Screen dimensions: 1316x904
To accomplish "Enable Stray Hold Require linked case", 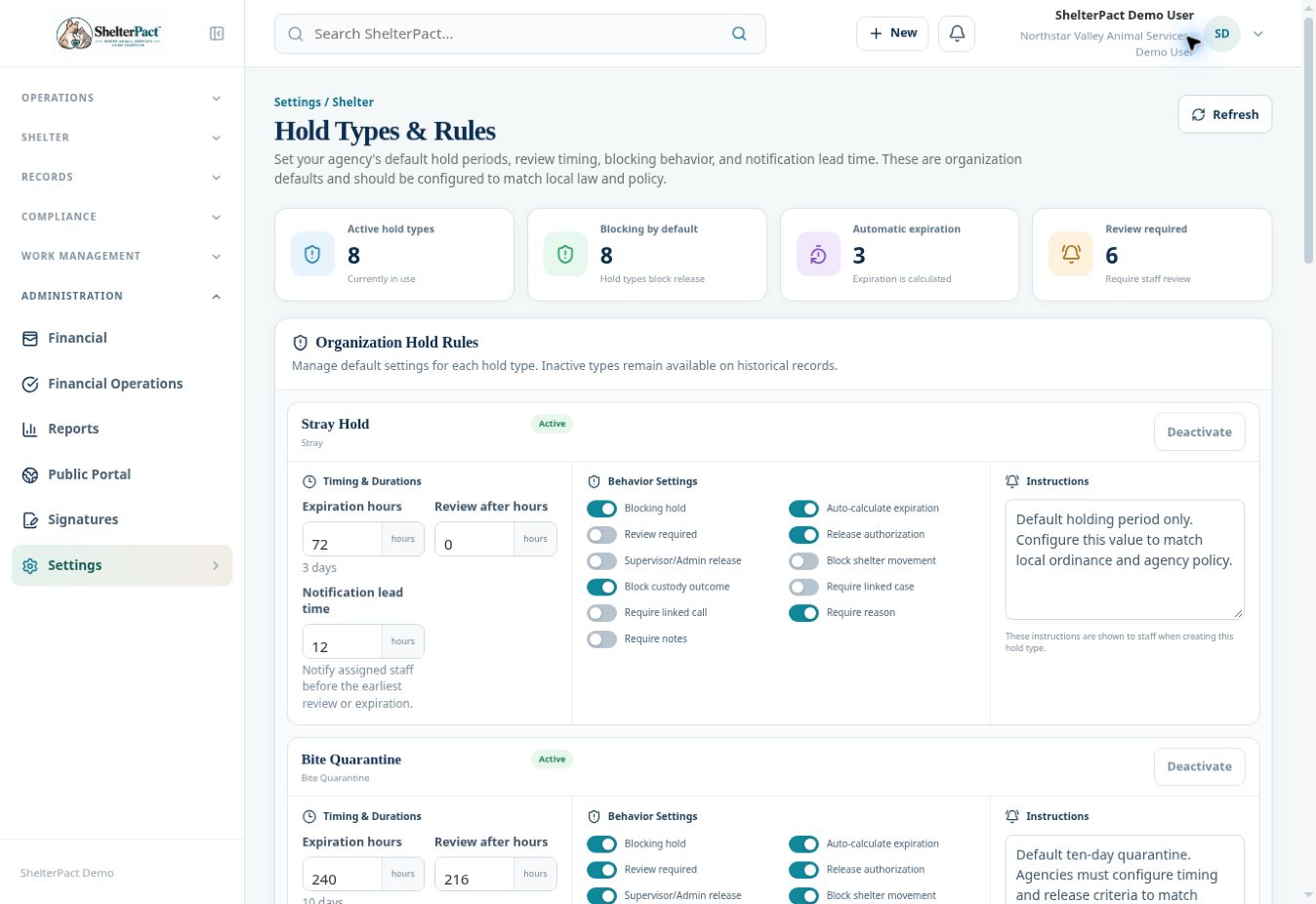I will [x=803, y=587].
